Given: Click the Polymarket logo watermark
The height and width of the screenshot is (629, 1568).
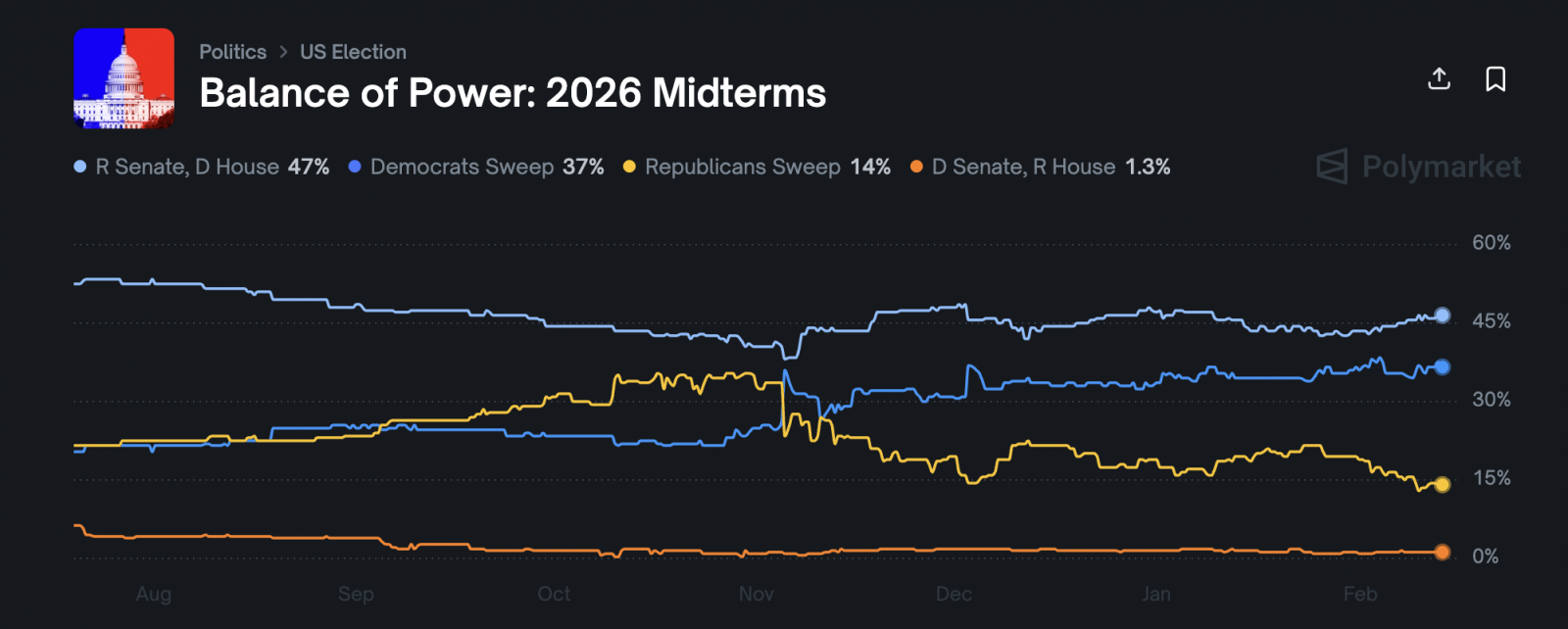Looking at the screenshot, I should click(1418, 167).
